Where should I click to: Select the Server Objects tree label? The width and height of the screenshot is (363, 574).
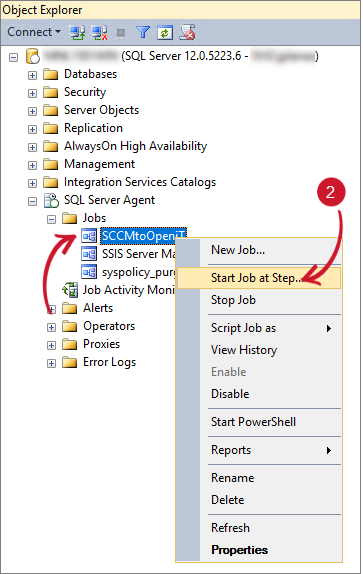coord(101,110)
